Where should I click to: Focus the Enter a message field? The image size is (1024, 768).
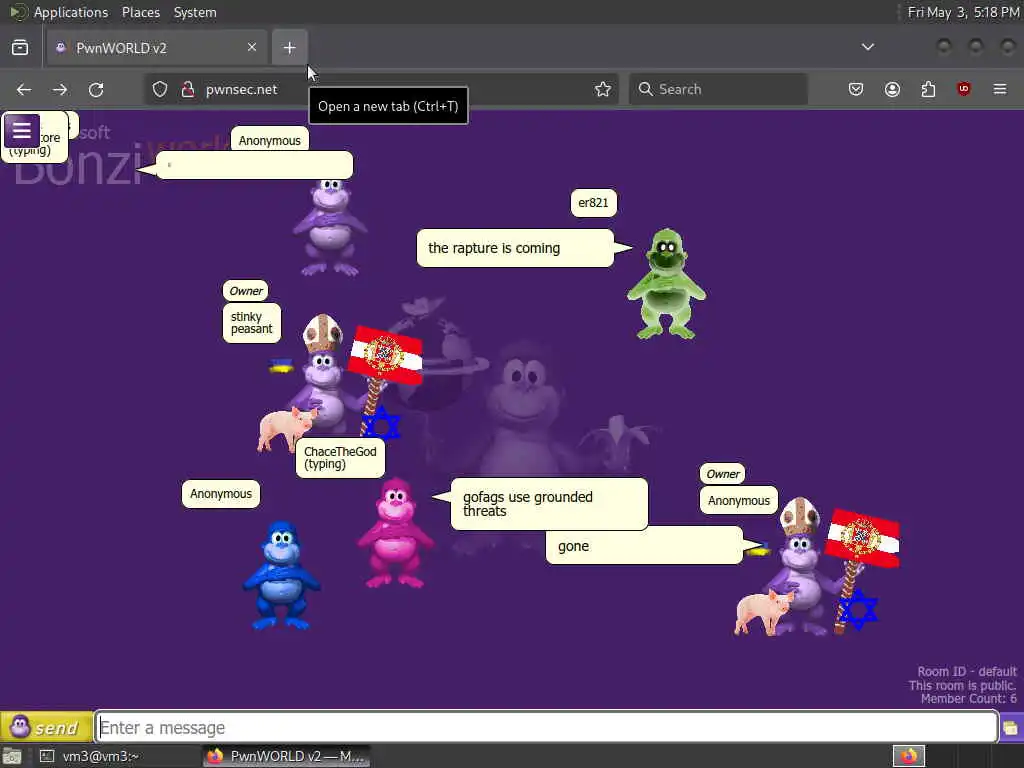547,727
